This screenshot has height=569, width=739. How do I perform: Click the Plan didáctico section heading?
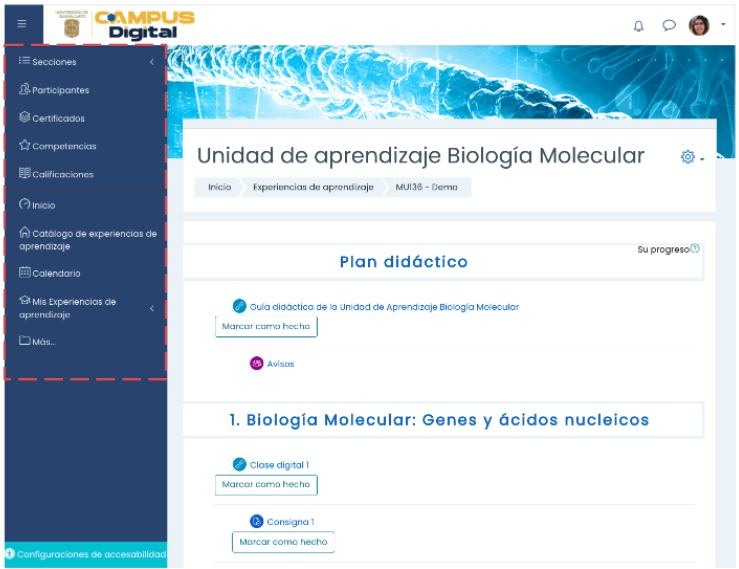tap(404, 262)
